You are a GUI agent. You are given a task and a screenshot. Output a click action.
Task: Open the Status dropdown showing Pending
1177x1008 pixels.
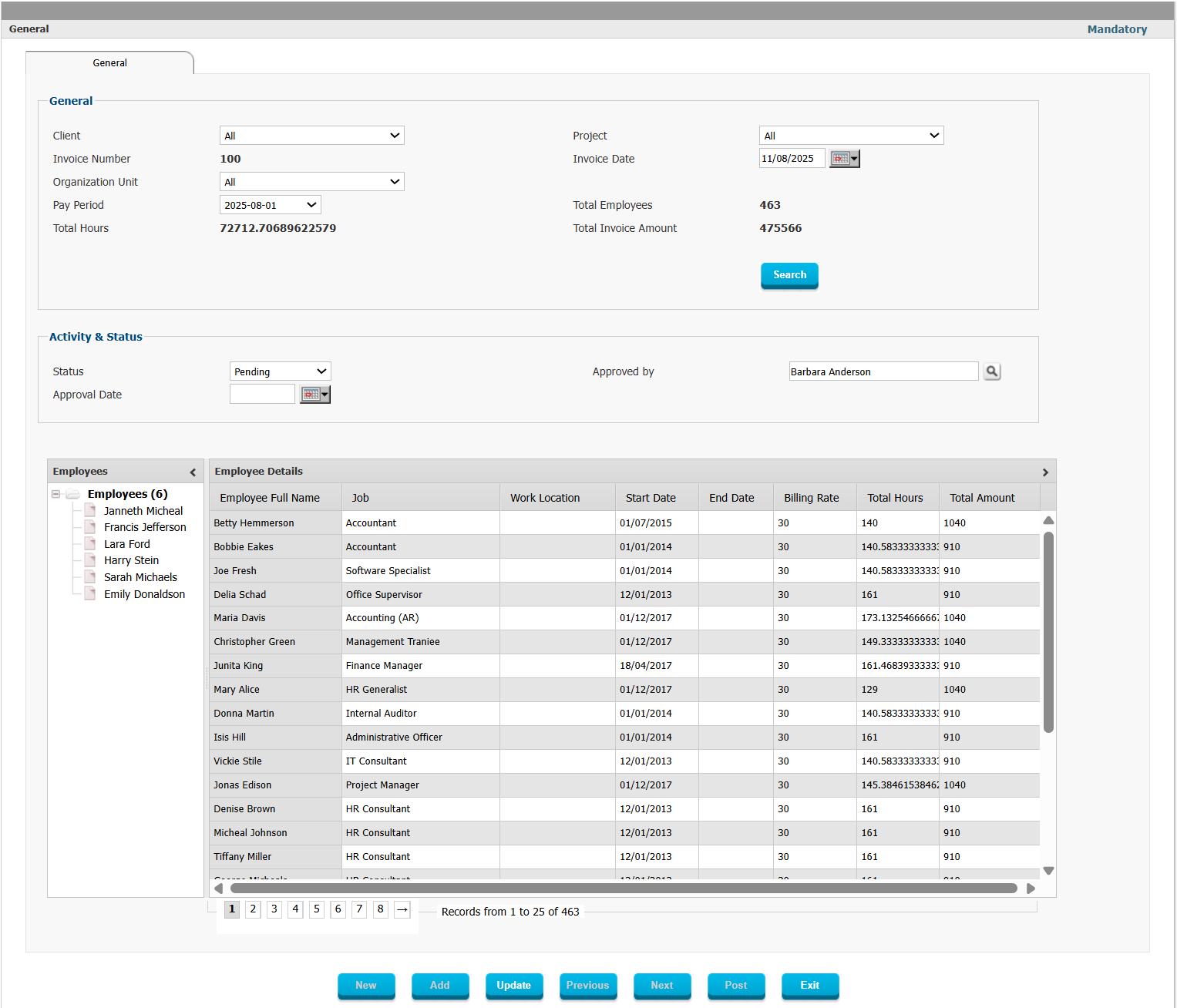point(281,371)
